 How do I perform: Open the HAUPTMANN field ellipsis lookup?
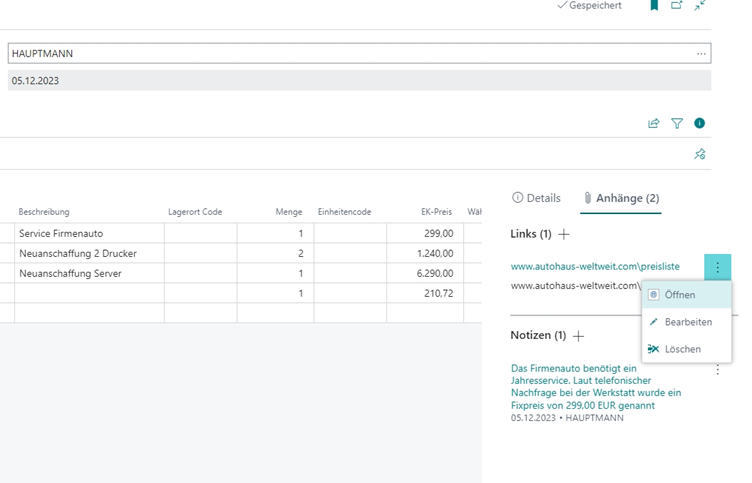(x=701, y=53)
